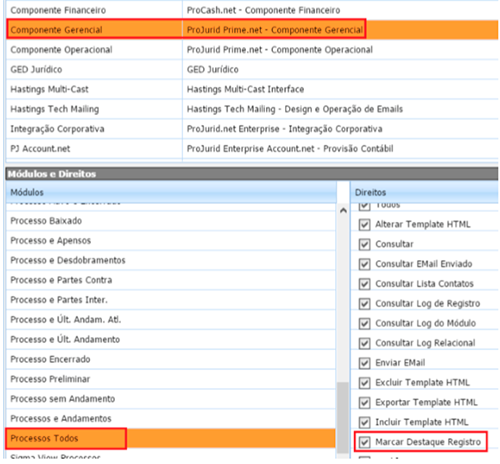Select the Processo e Partes Contra module
Viewport: 500px width, 464px height.
171,280
